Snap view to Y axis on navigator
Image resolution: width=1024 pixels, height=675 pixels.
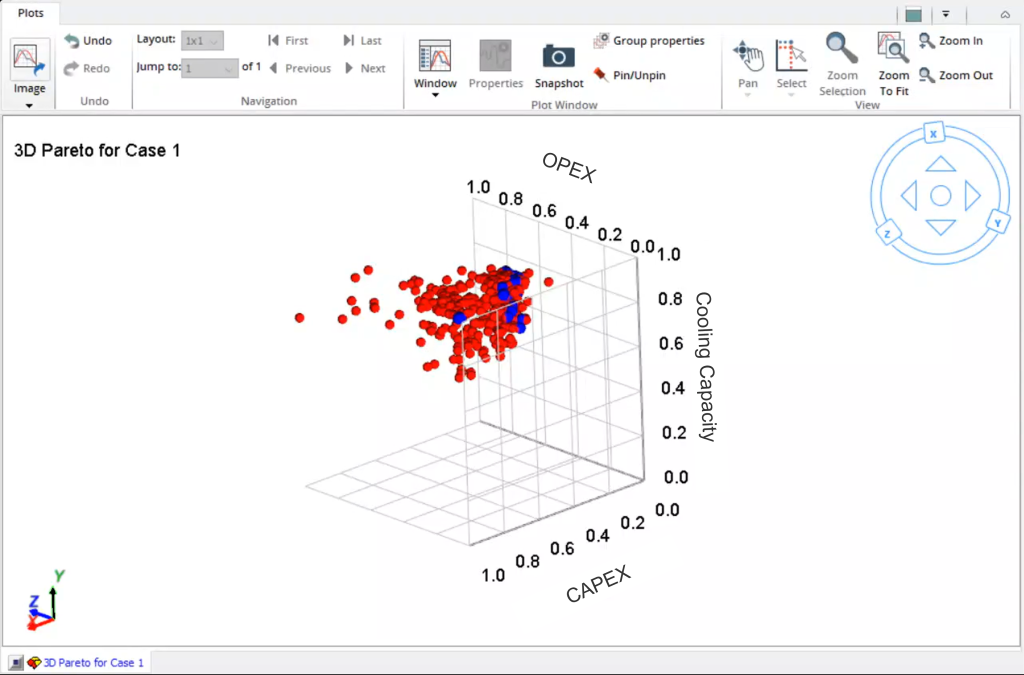(x=995, y=221)
